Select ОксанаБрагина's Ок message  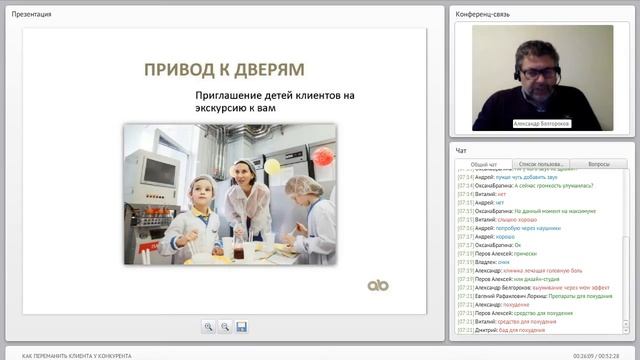(489, 245)
